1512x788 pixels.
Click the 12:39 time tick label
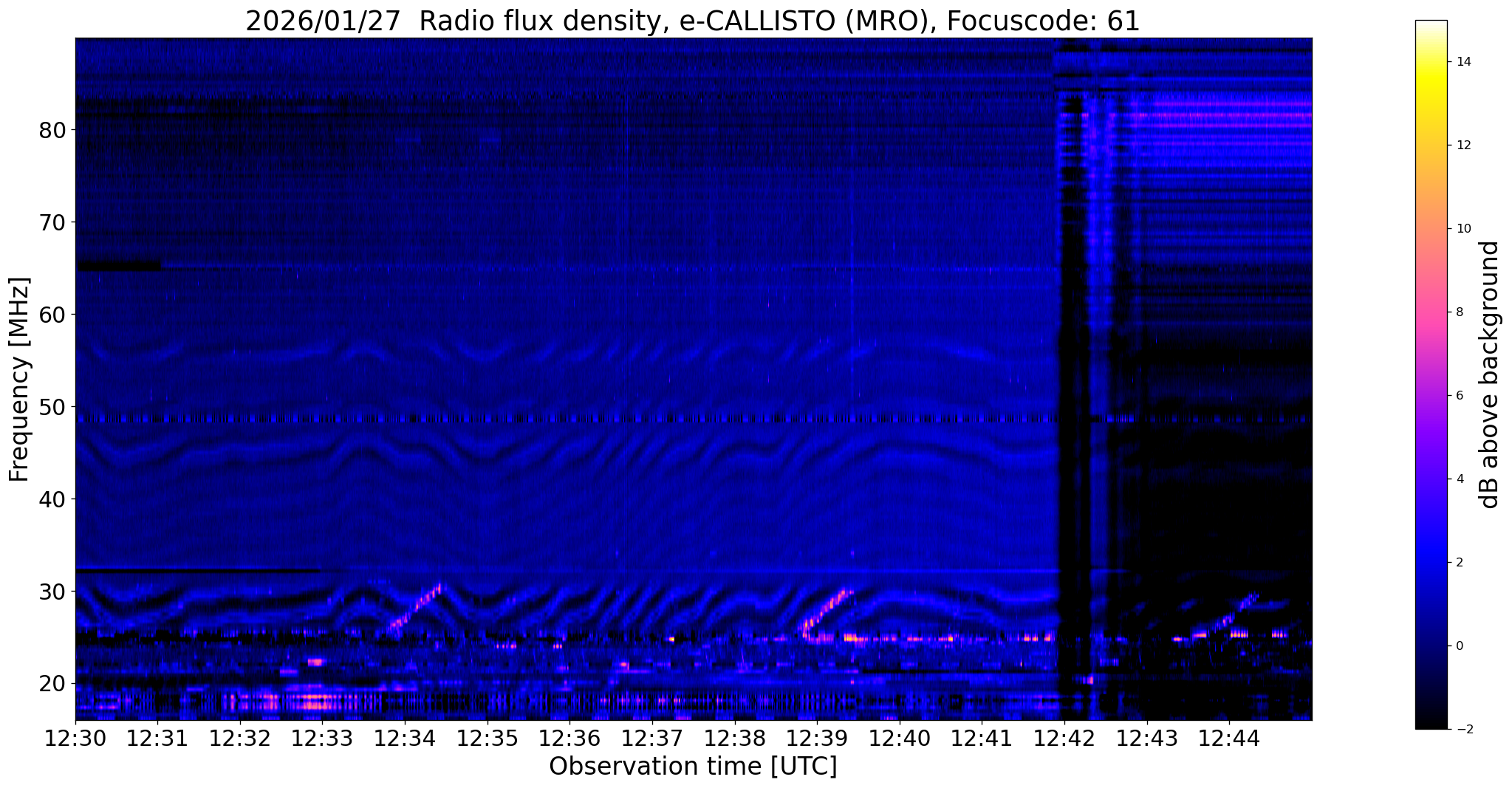click(817, 738)
